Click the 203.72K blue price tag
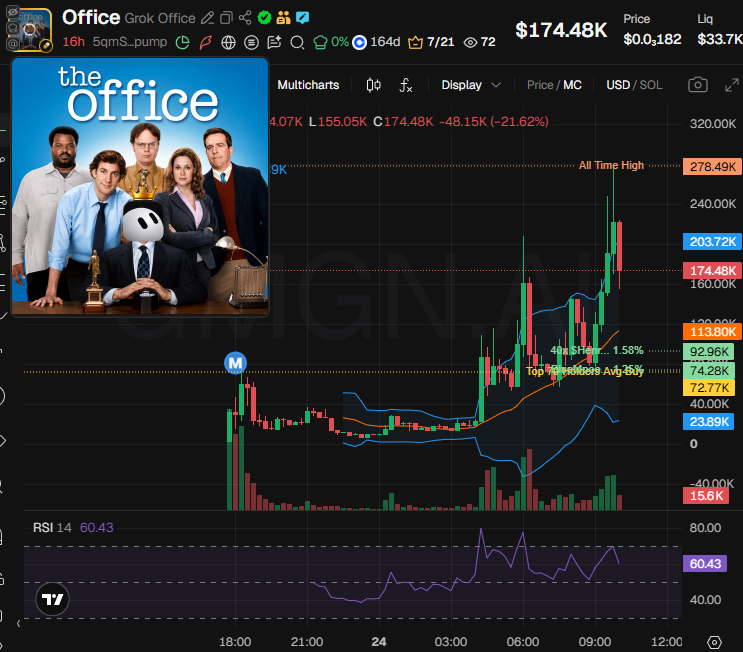This screenshot has width=743, height=652. coord(712,242)
